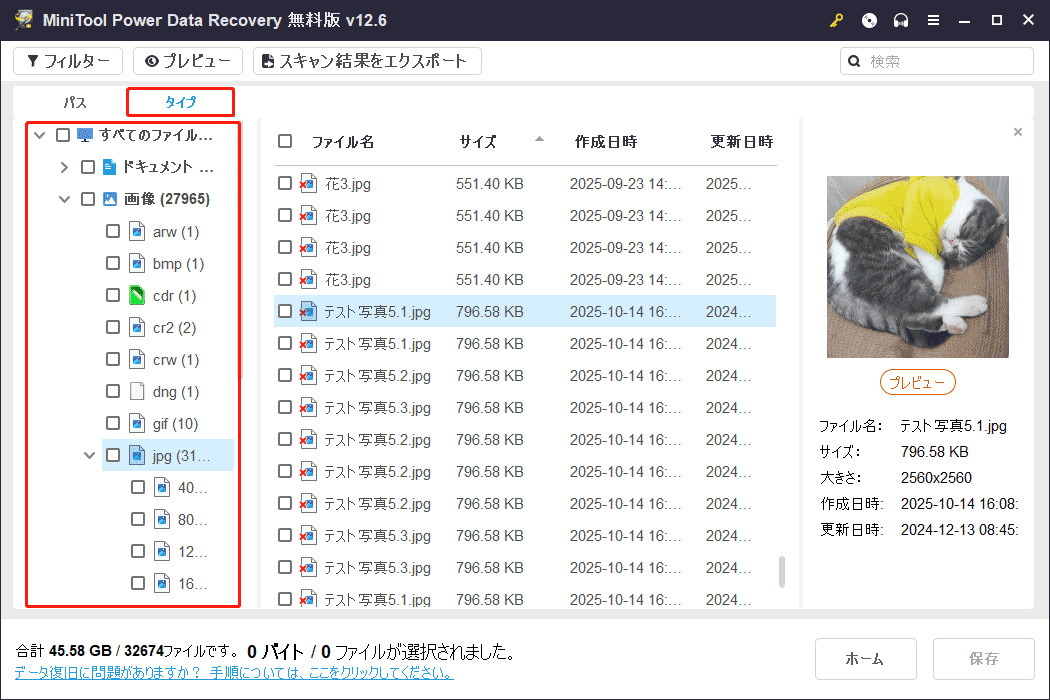The height and width of the screenshot is (700, 1050).
Task: Click the cat photo preview thumbnail
Action: coord(917,267)
